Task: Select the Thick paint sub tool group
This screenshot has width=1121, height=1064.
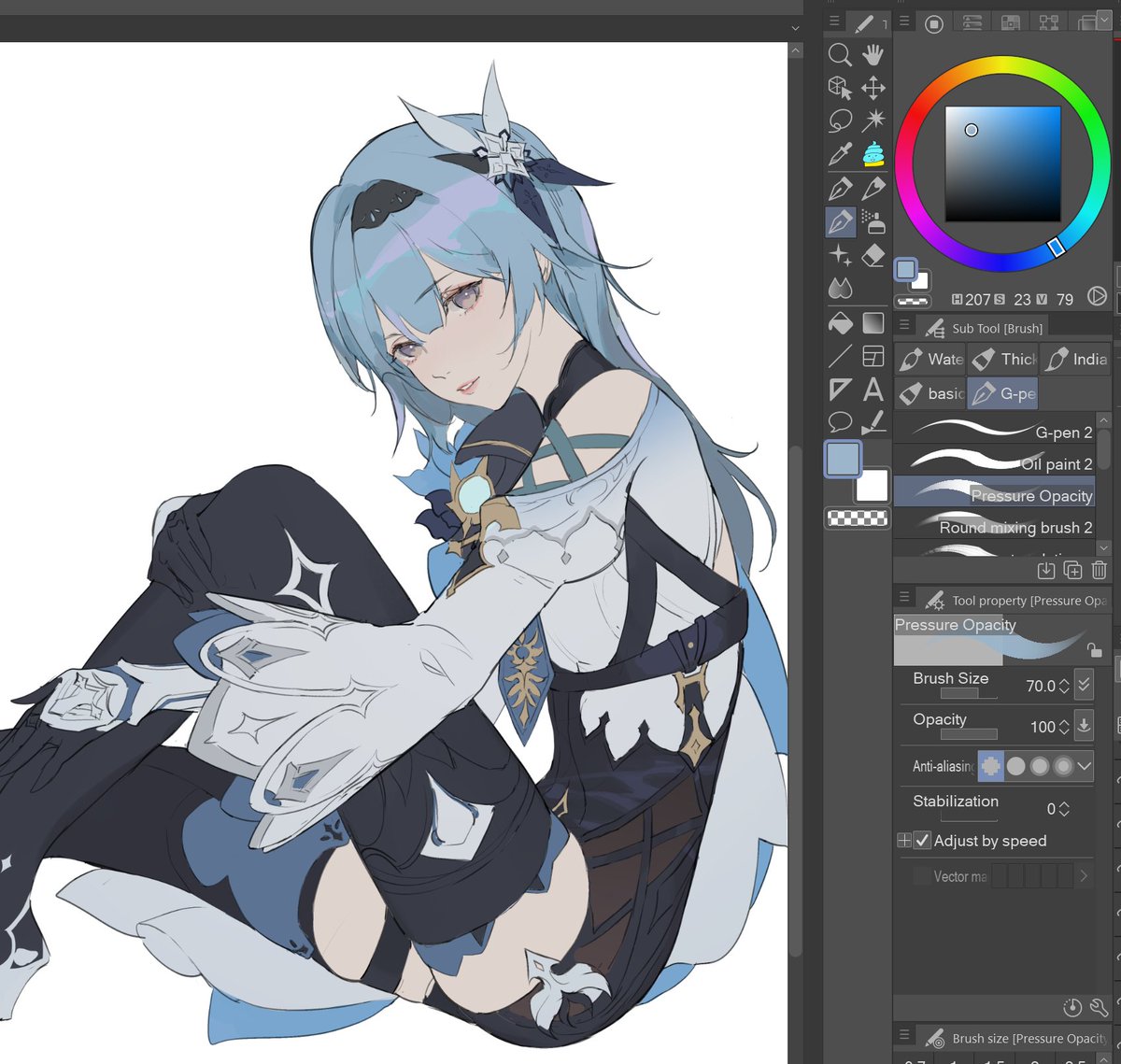Action: (x=1002, y=359)
